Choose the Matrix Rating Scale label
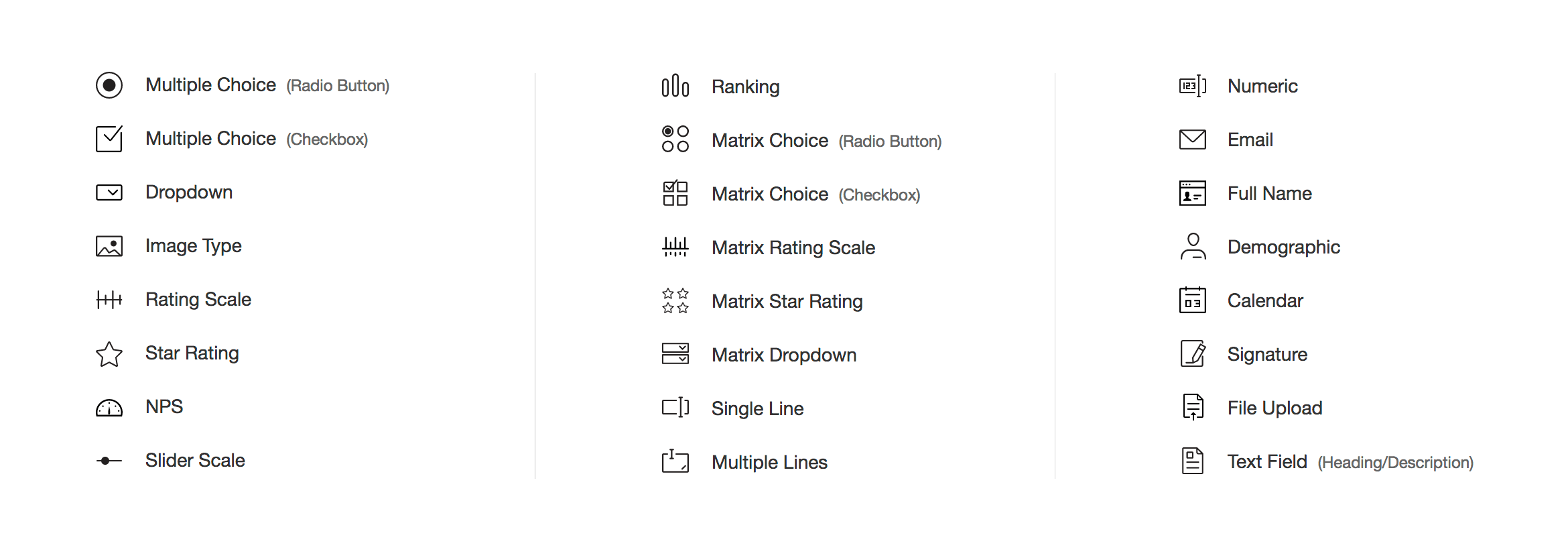 pyautogui.click(x=793, y=247)
